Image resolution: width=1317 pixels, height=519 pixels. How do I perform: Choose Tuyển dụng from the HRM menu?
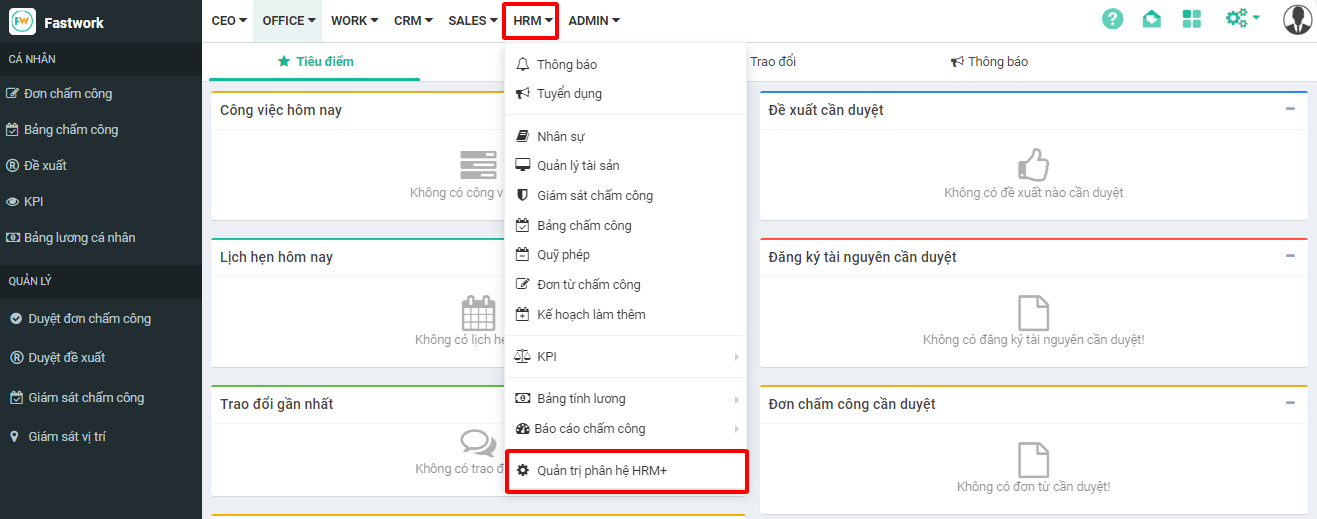click(x=569, y=94)
